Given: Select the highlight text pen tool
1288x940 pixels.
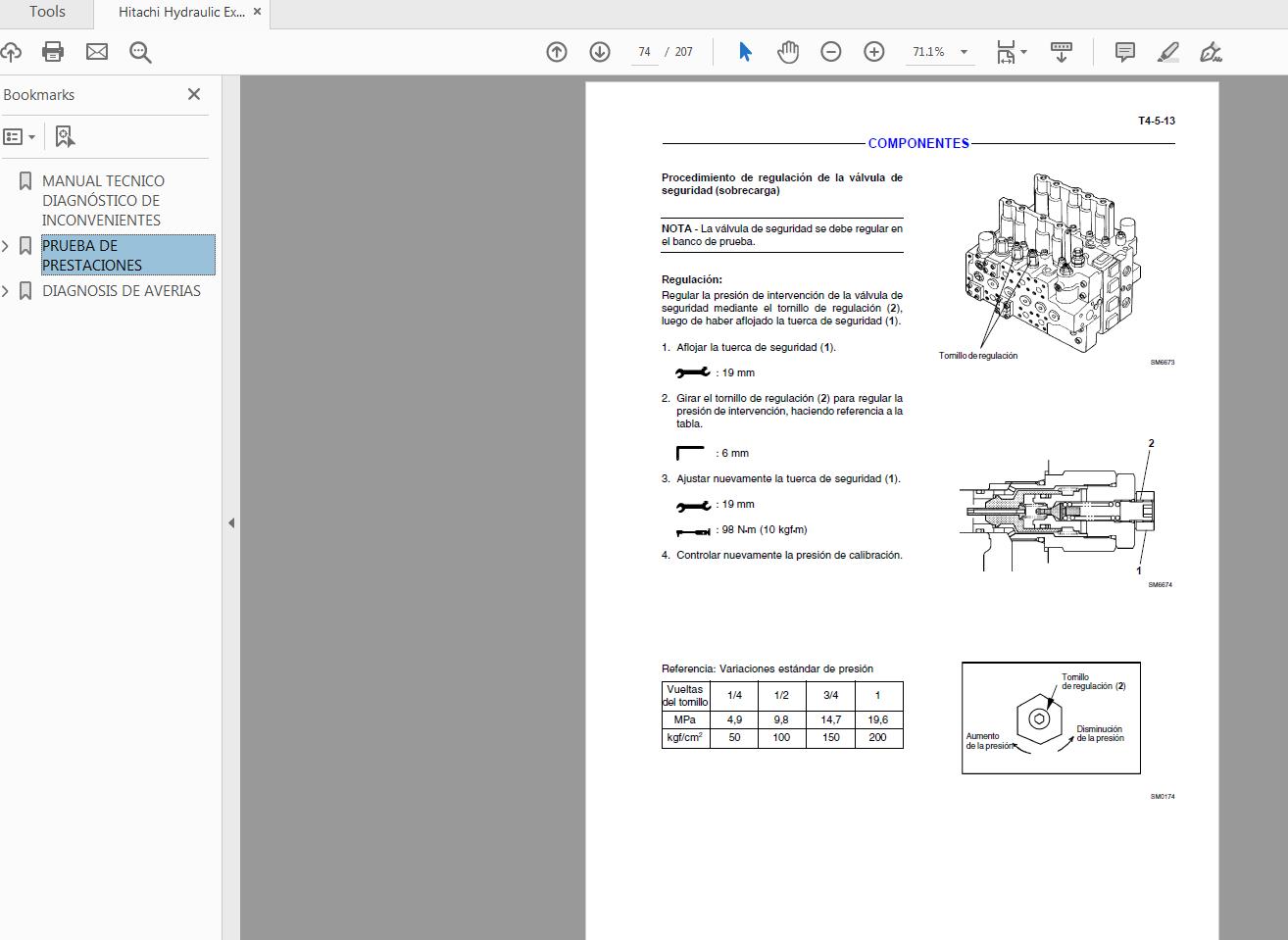Looking at the screenshot, I should [x=1167, y=52].
